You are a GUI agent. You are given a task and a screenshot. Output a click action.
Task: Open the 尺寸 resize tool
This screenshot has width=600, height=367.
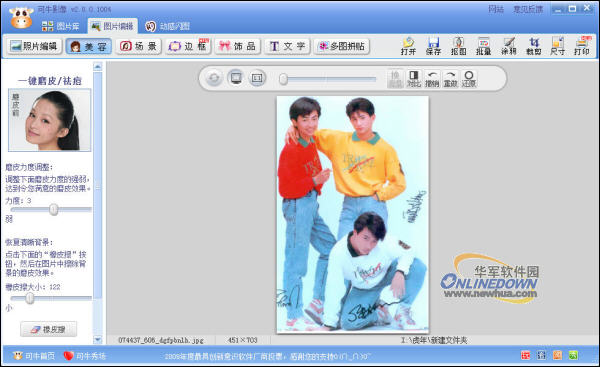point(558,46)
